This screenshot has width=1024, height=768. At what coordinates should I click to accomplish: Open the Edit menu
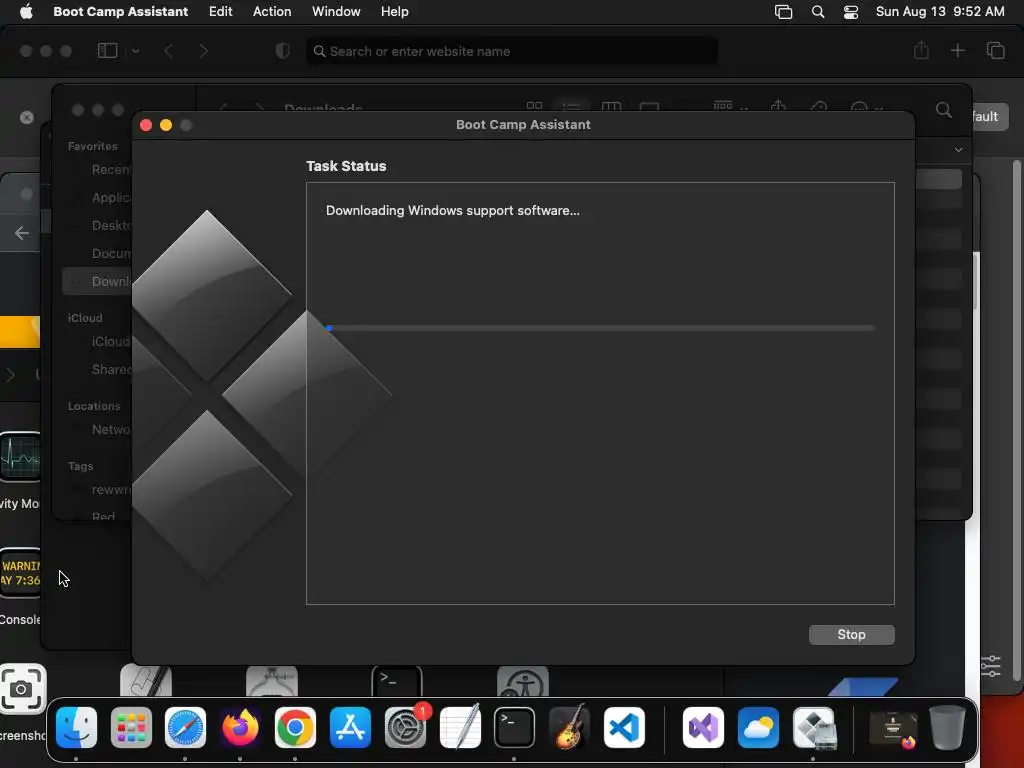pyautogui.click(x=220, y=11)
